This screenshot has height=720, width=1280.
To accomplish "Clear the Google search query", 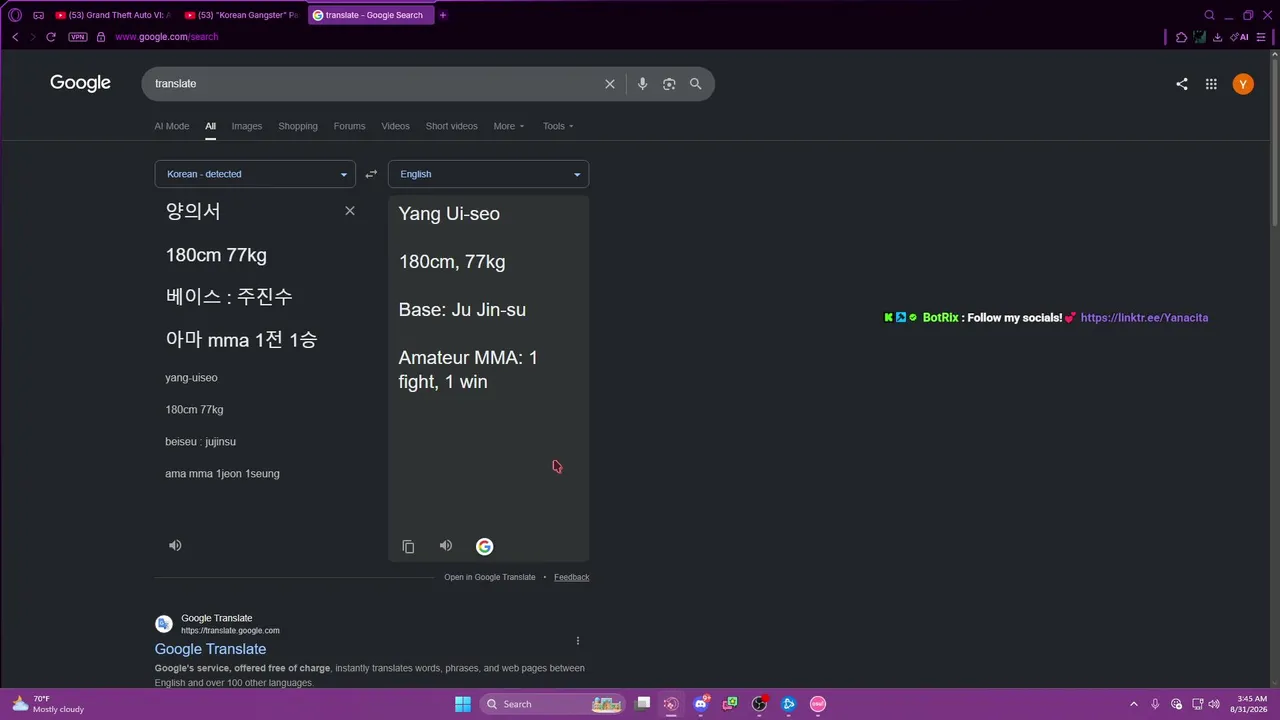I will pos(610,84).
